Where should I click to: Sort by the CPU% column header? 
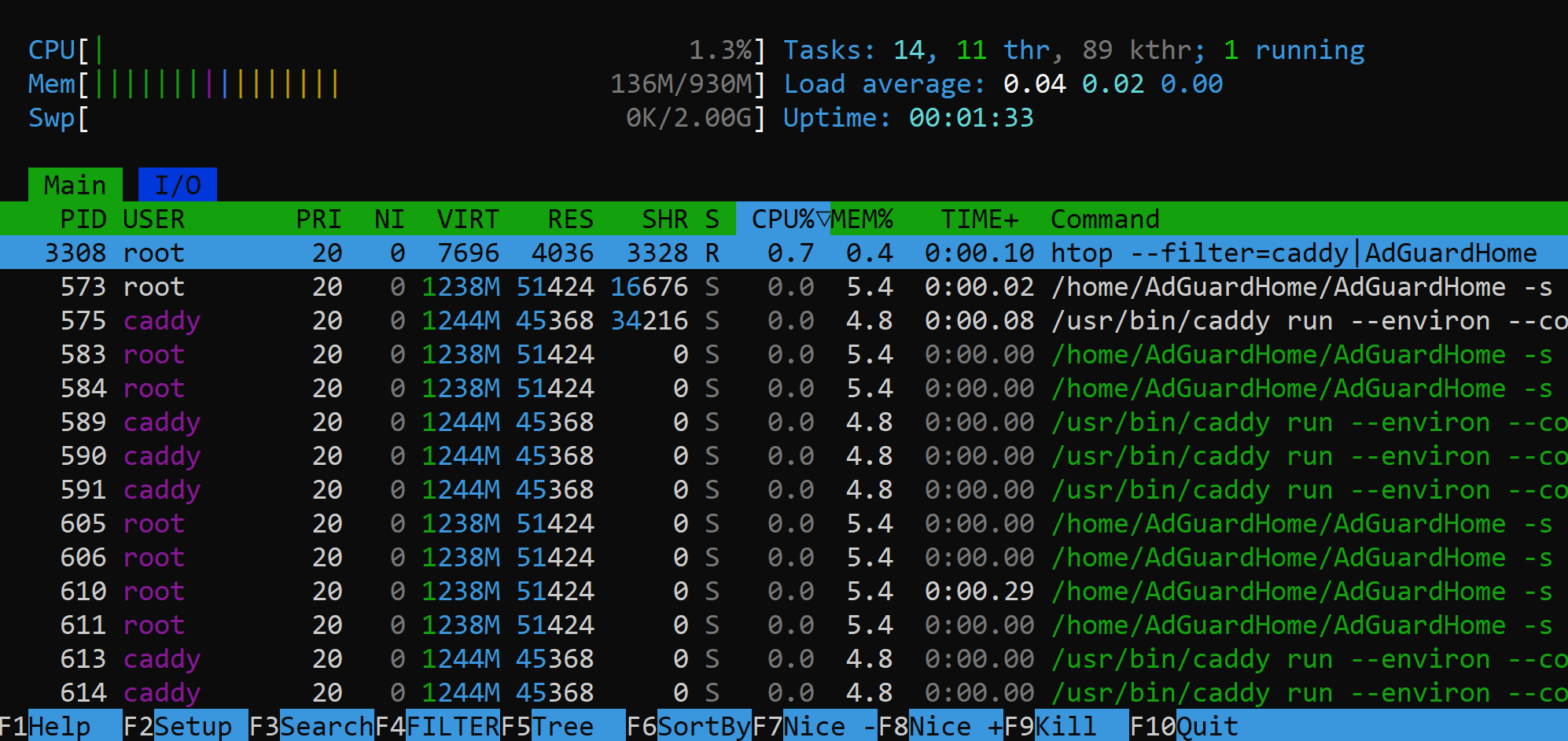(x=782, y=219)
